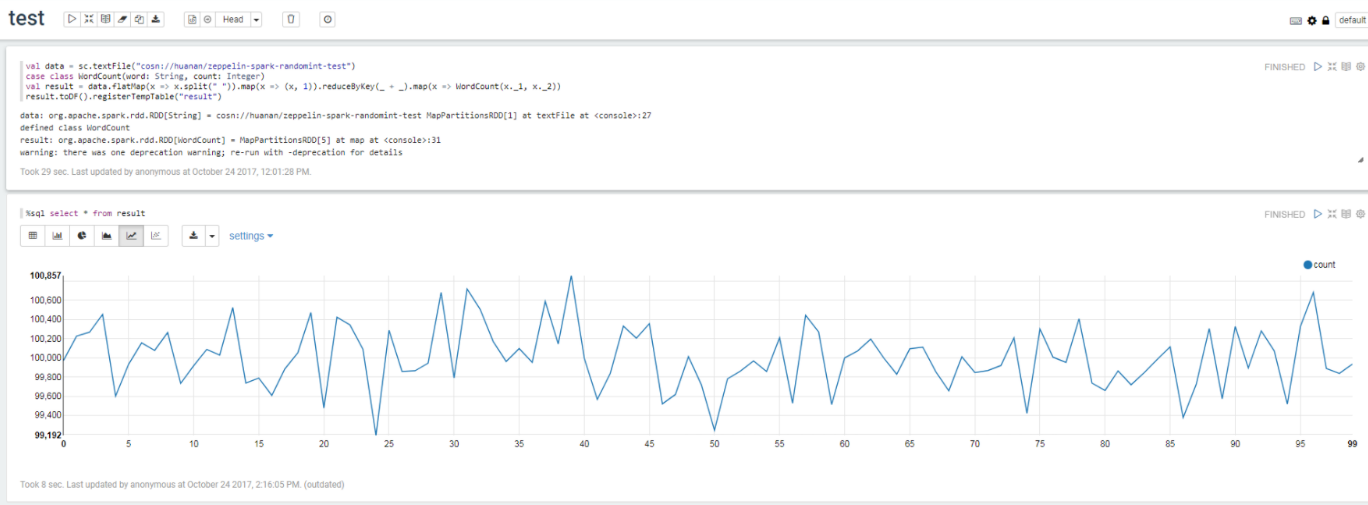1368x505 pixels.
Task: Clone this note from the toolbar
Action: (x=140, y=19)
